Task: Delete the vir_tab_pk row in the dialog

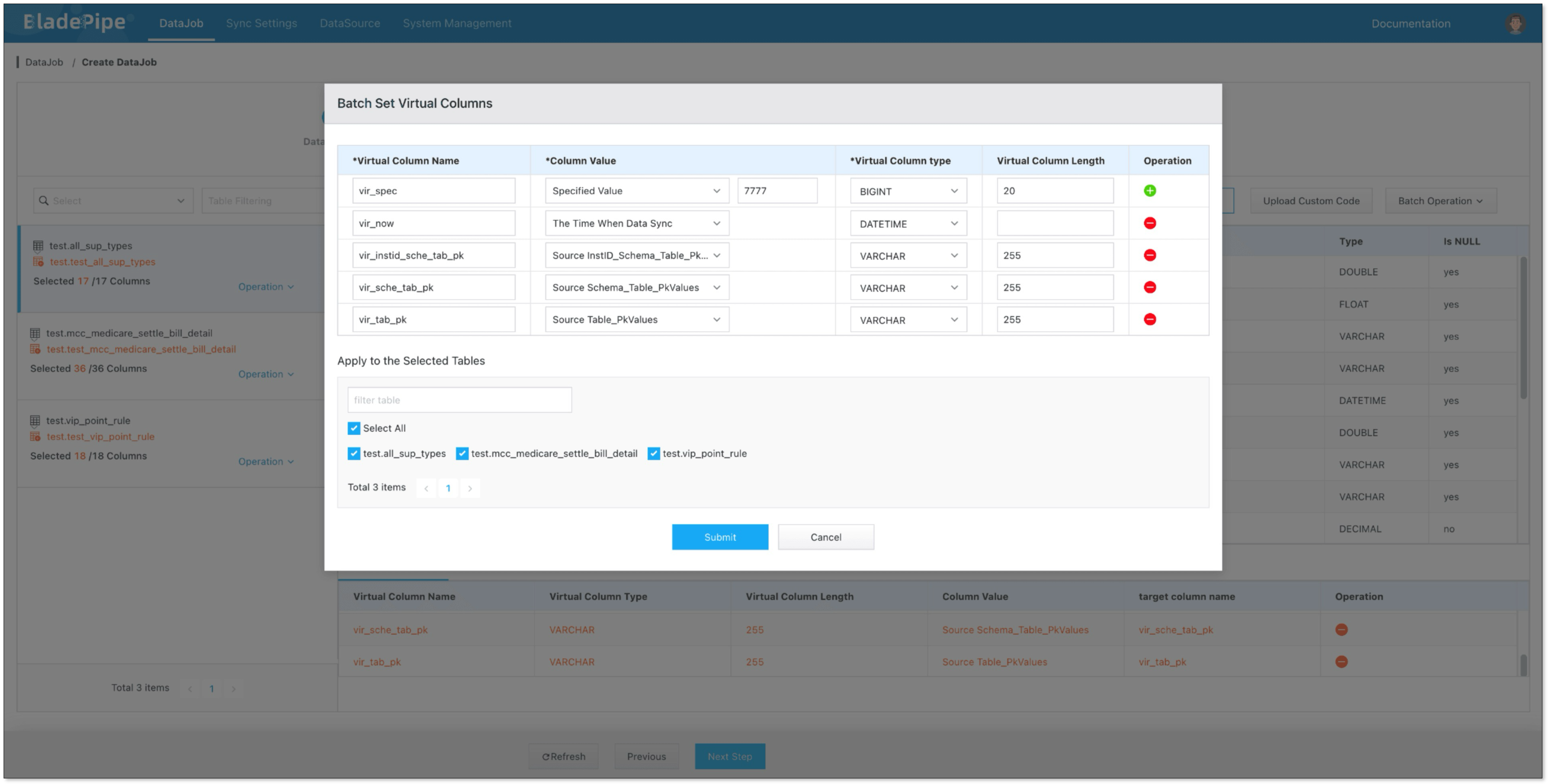Action: tap(1150, 319)
